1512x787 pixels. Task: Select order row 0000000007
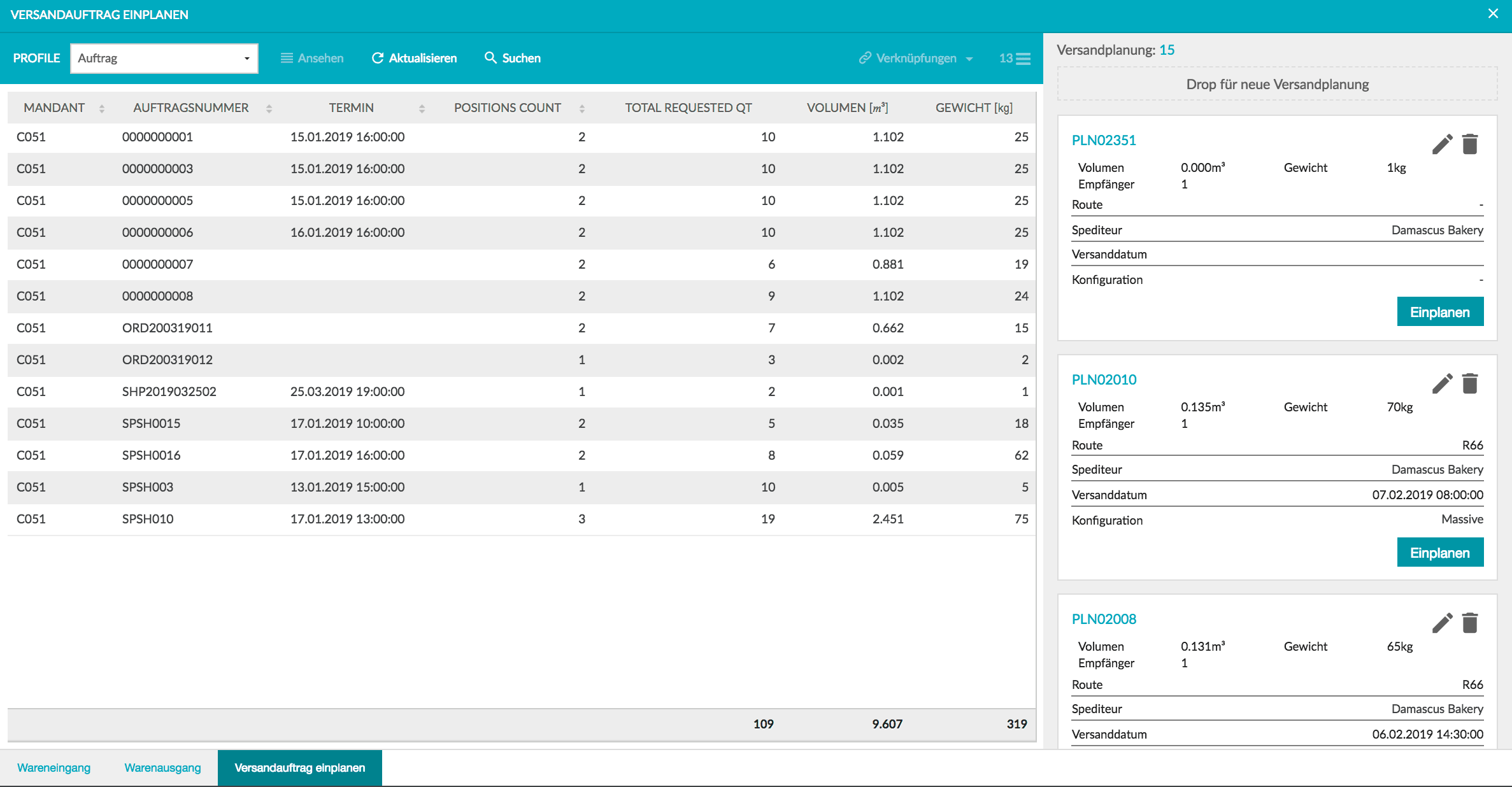(522, 264)
